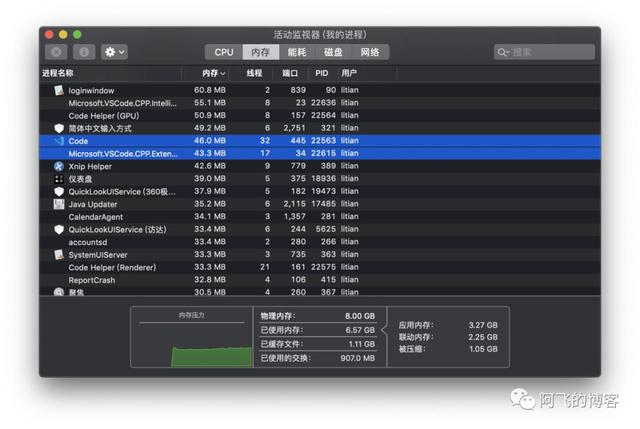Select Java Updater process name
The width and height of the screenshot is (640, 429).
point(93,204)
